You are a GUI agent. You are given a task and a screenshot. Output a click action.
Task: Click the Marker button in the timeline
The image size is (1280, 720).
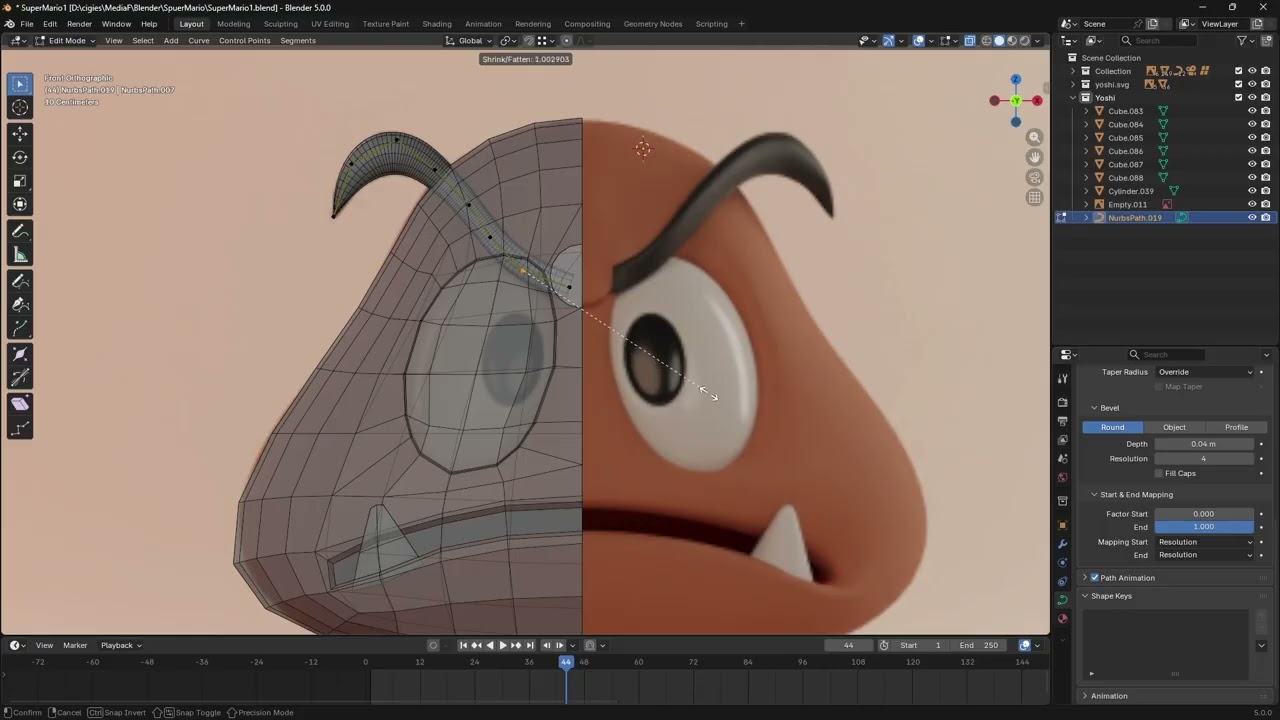[x=75, y=645]
